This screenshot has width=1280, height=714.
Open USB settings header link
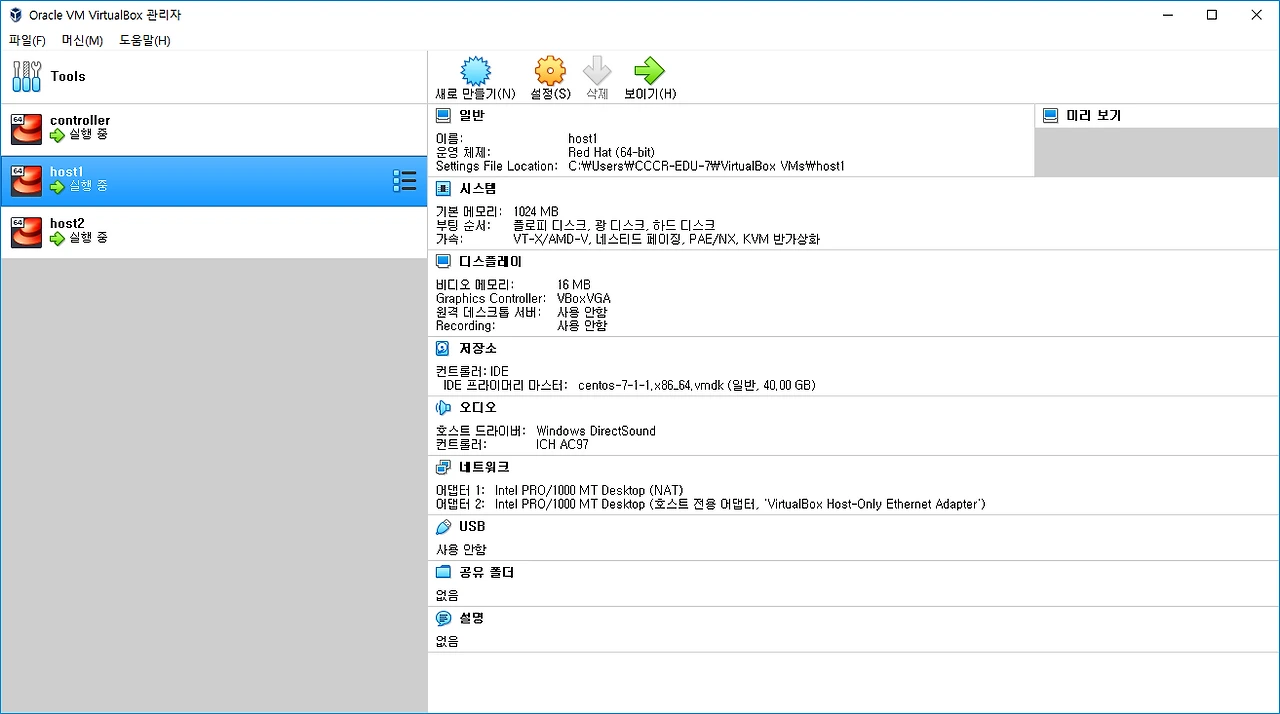[472, 526]
